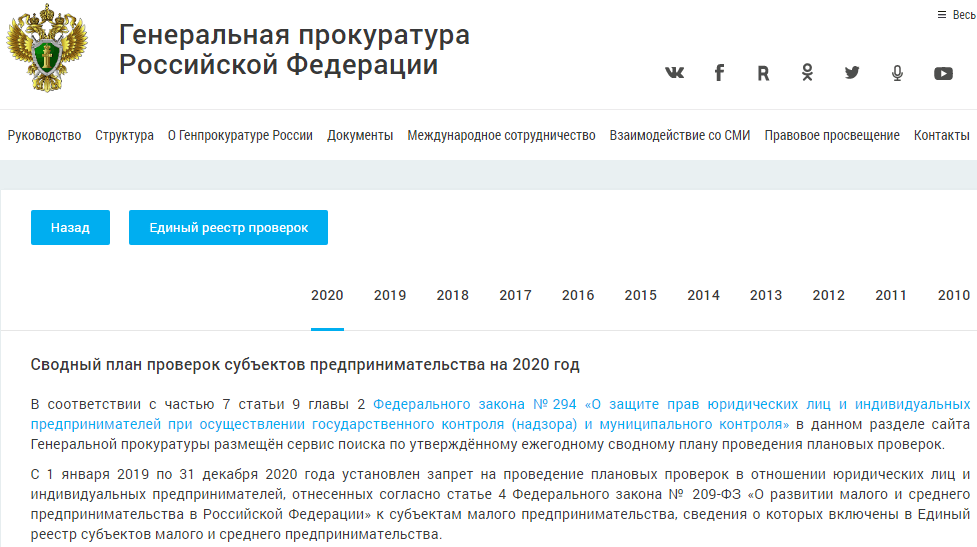Open the Twitter bird icon
This screenshot has height=547, width=977.
point(852,73)
